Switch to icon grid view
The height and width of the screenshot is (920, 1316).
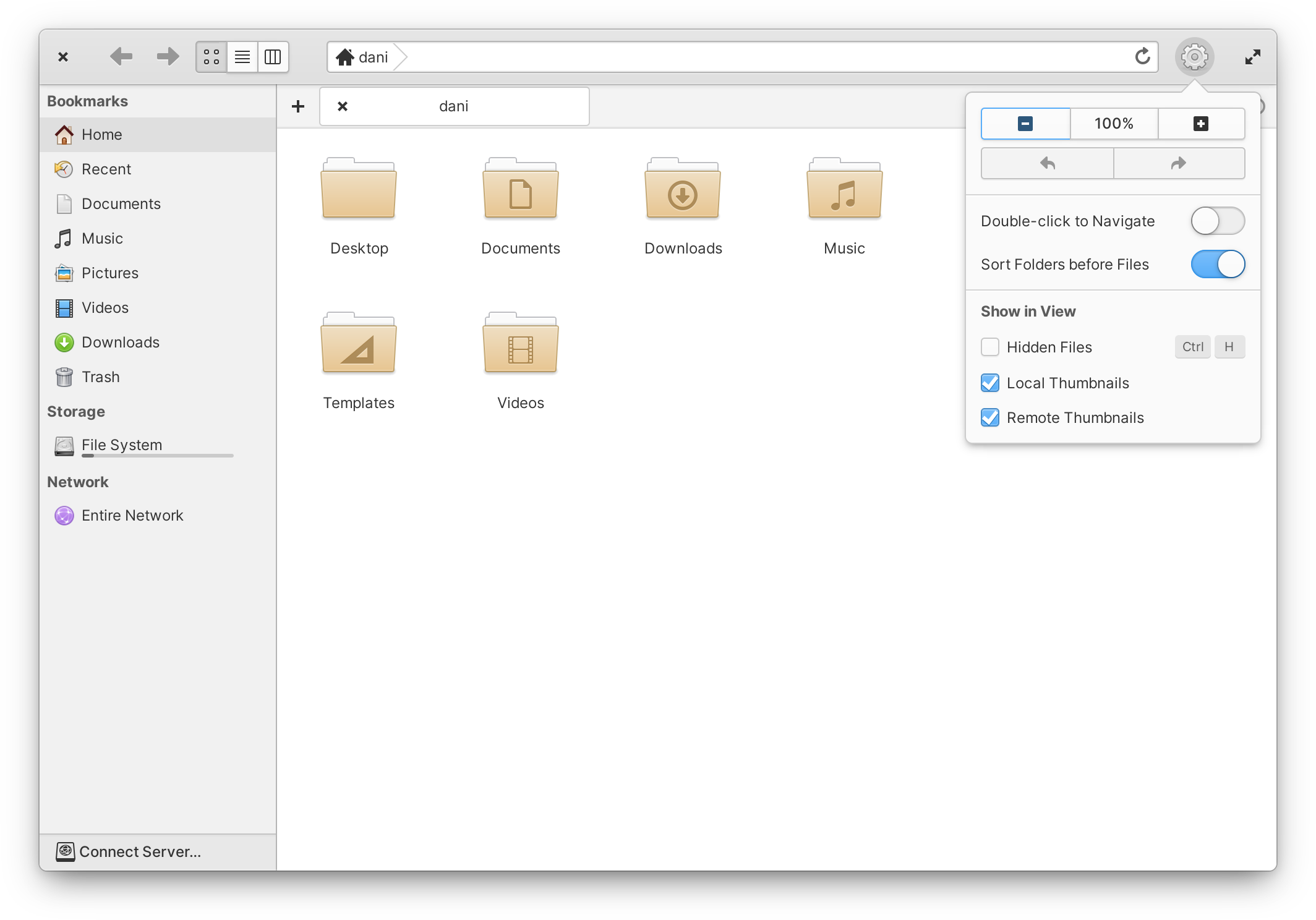211,56
